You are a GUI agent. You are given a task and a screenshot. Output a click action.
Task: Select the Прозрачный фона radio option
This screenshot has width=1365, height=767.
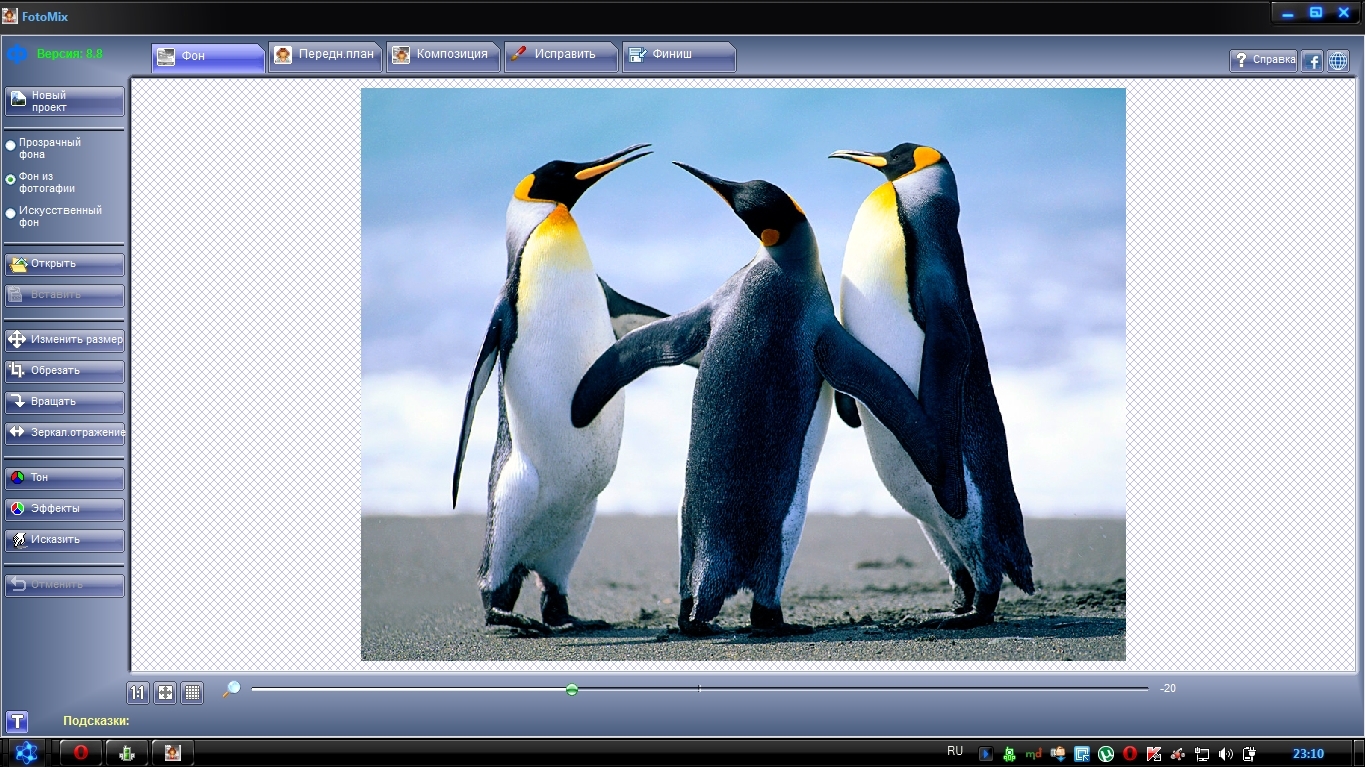[x=11, y=146]
